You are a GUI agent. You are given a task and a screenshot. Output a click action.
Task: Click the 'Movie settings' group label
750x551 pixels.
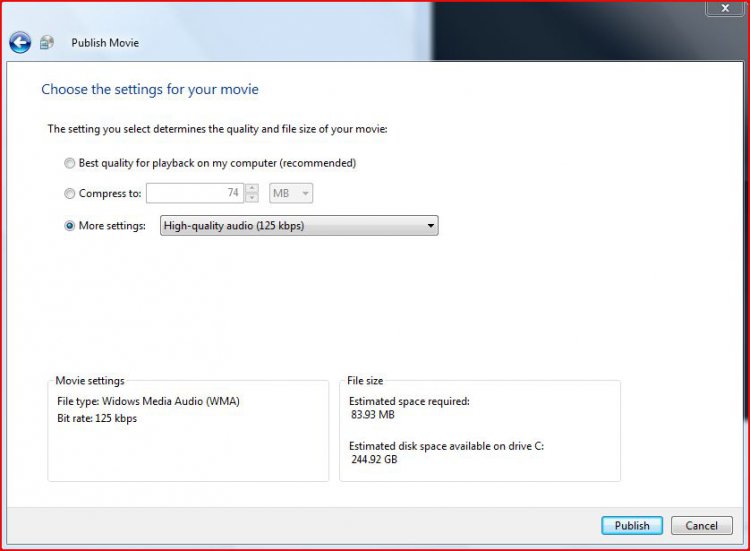[x=90, y=381]
